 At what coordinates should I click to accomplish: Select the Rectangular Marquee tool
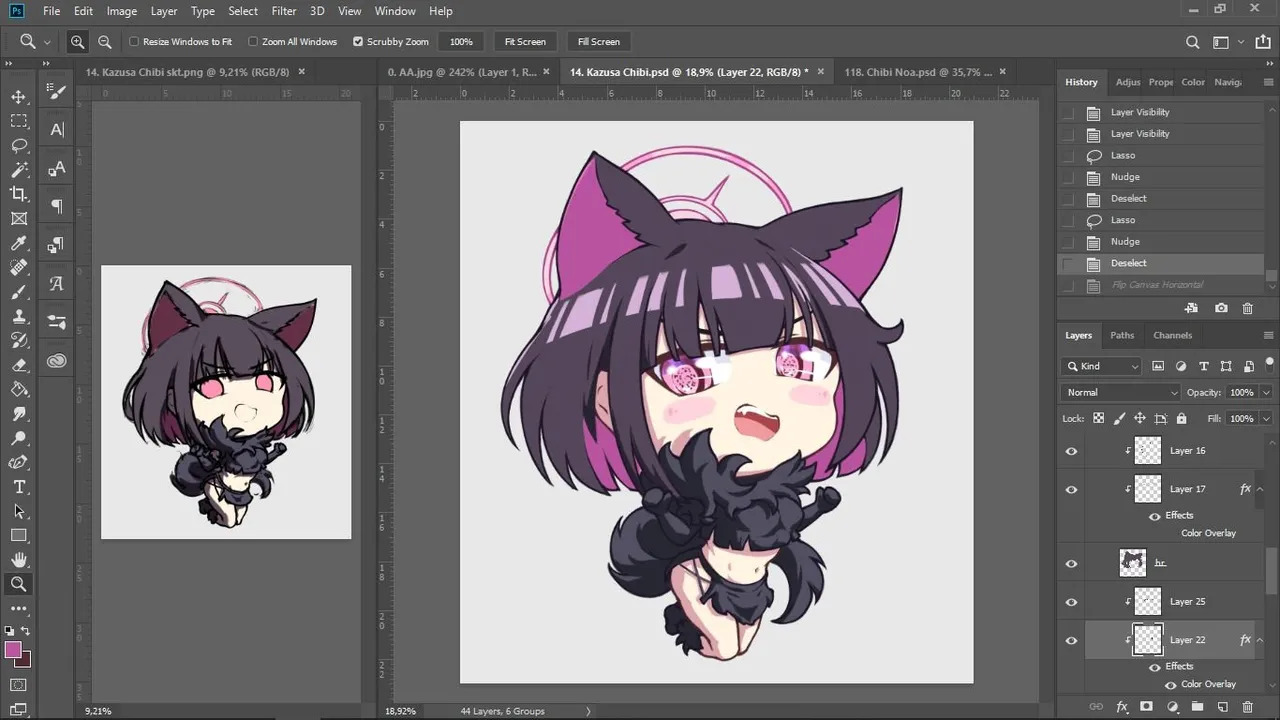click(18, 121)
